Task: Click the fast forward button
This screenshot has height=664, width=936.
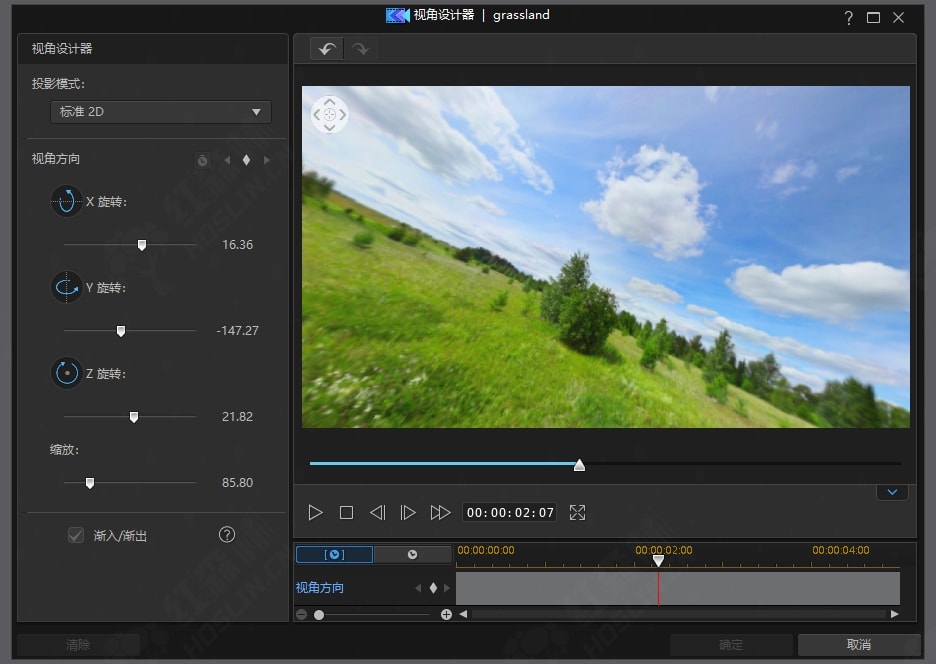Action: tap(440, 513)
